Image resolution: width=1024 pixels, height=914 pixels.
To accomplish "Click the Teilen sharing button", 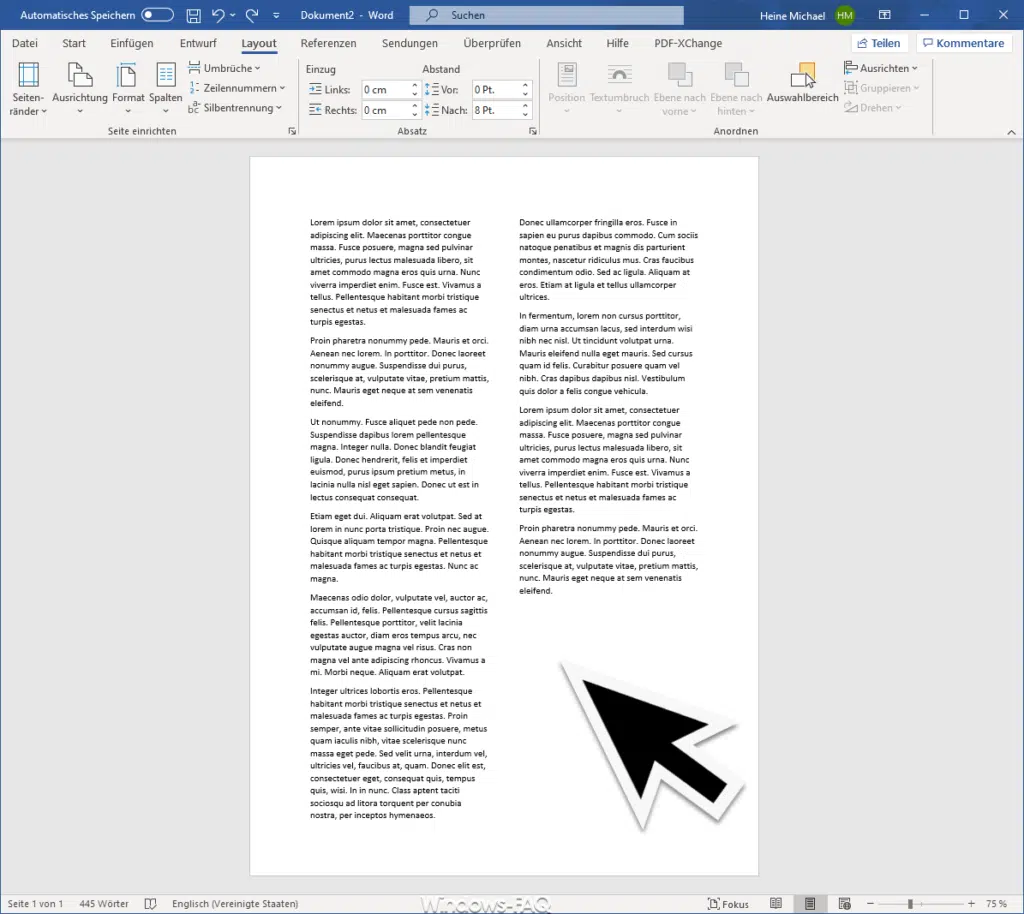I will [x=879, y=42].
